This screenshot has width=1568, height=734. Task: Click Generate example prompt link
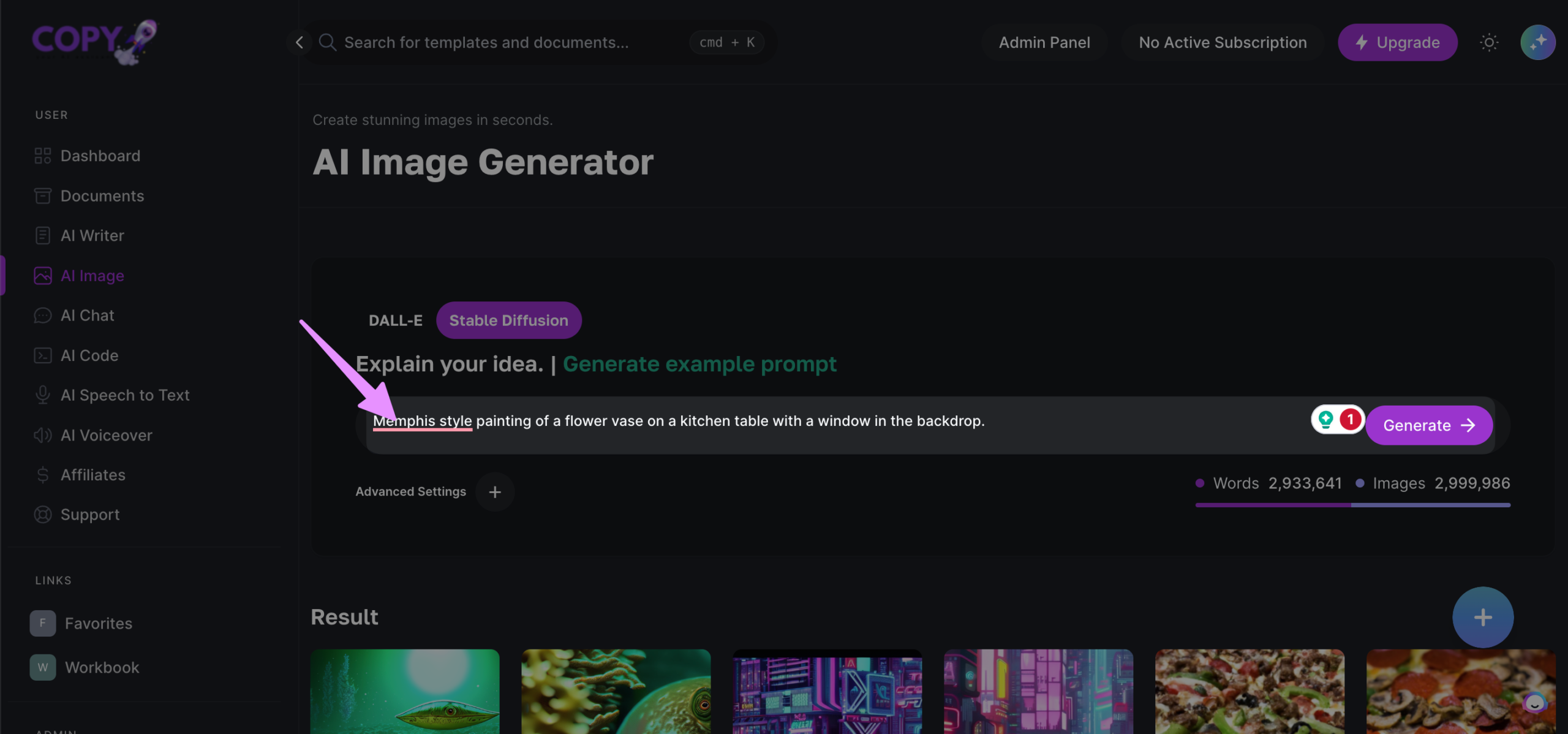click(699, 364)
